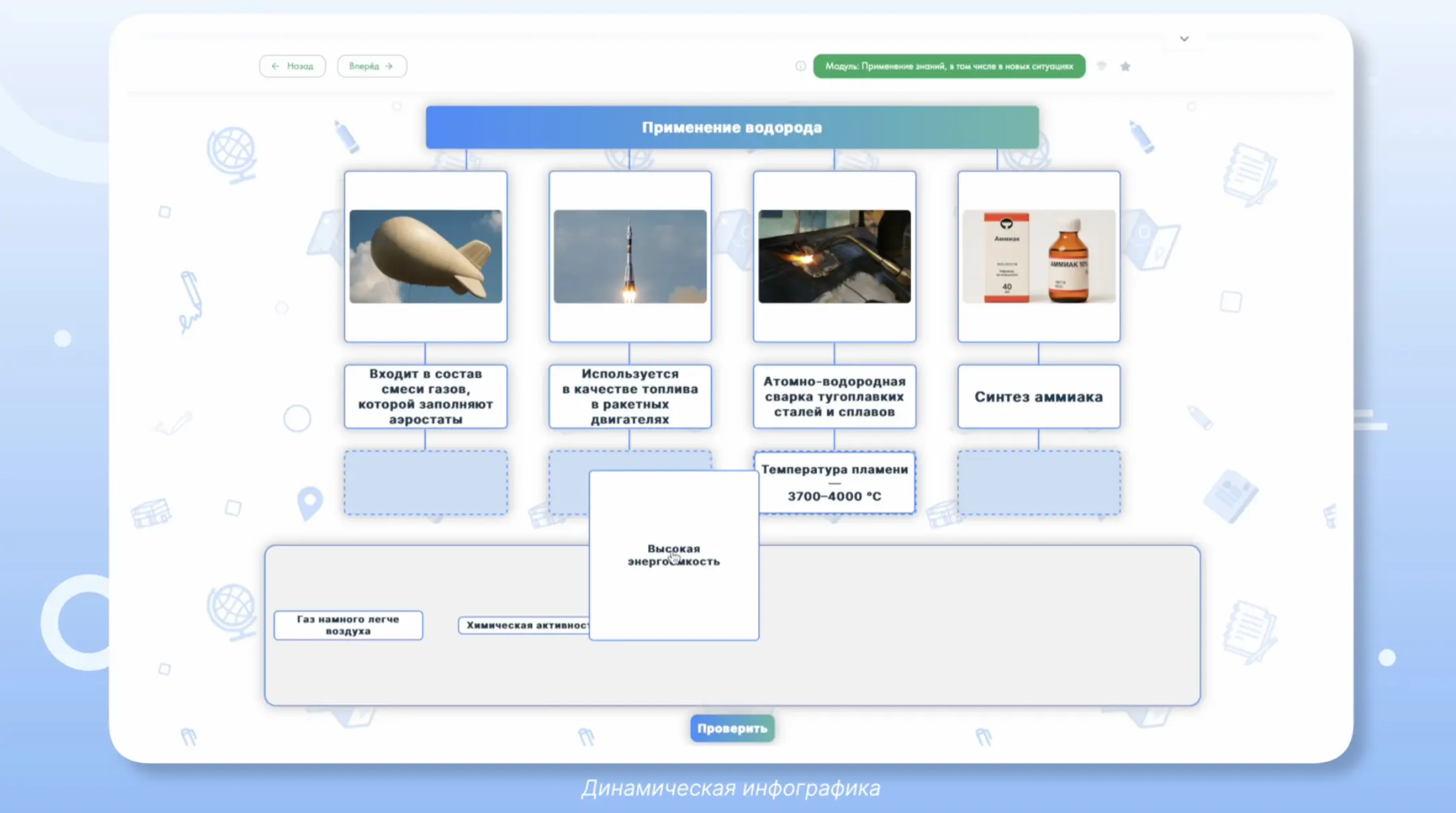Click empty drop slot under aerostats
The width and height of the screenshot is (1456, 813).
click(425, 483)
